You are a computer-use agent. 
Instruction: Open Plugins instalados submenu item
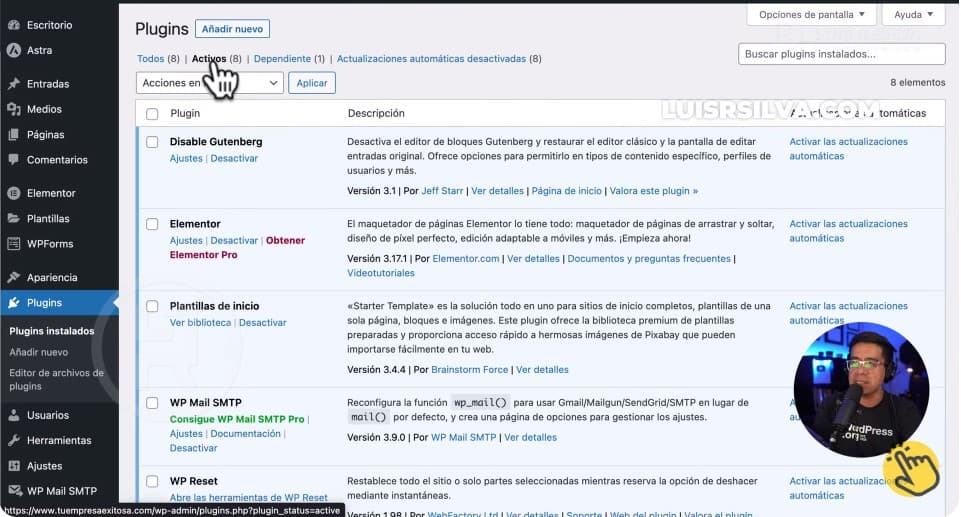click(51, 331)
